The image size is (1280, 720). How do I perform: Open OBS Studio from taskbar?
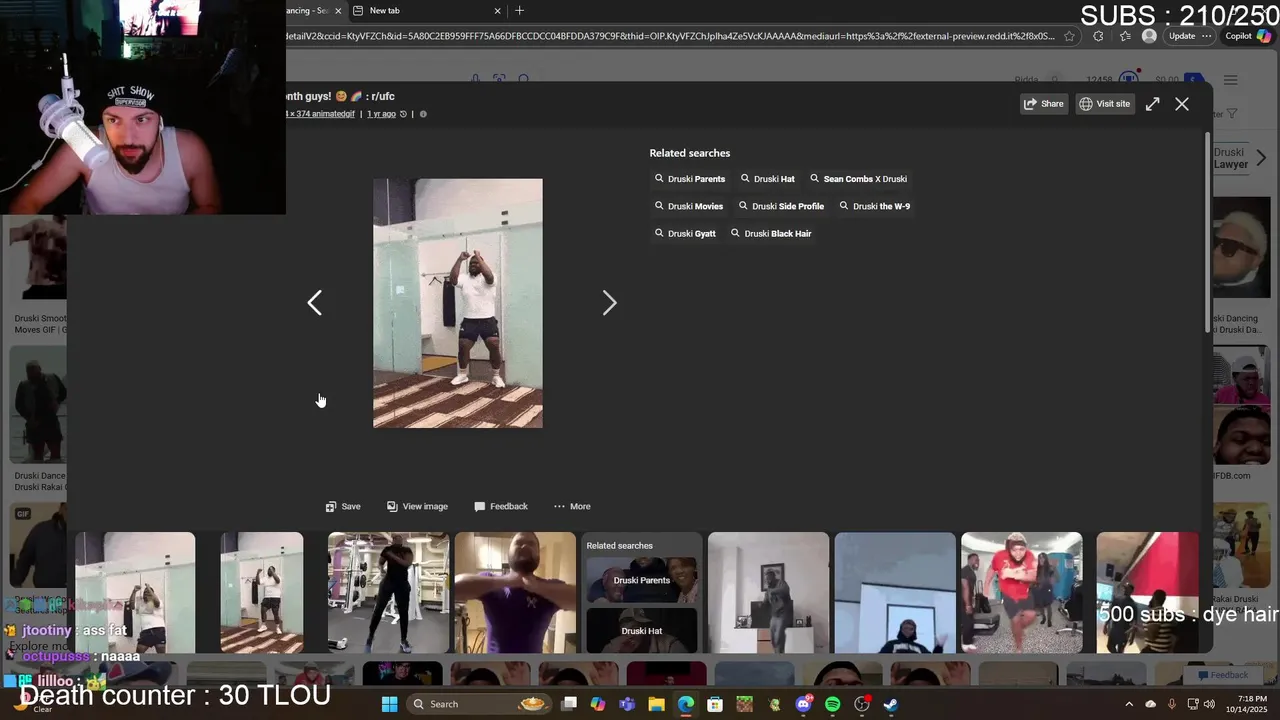862,704
